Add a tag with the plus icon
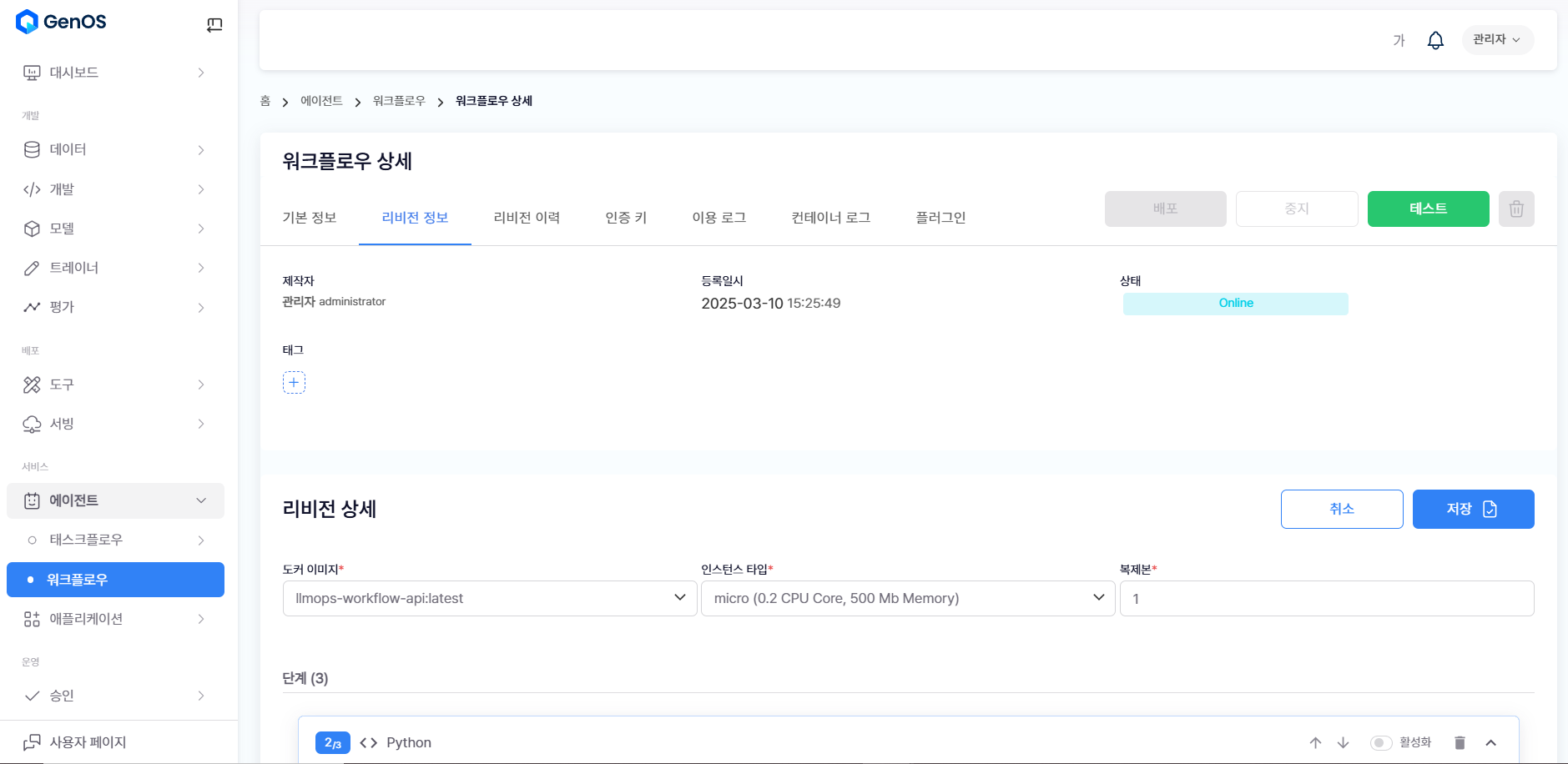The width and height of the screenshot is (1568, 764). [x=294, y=382]
